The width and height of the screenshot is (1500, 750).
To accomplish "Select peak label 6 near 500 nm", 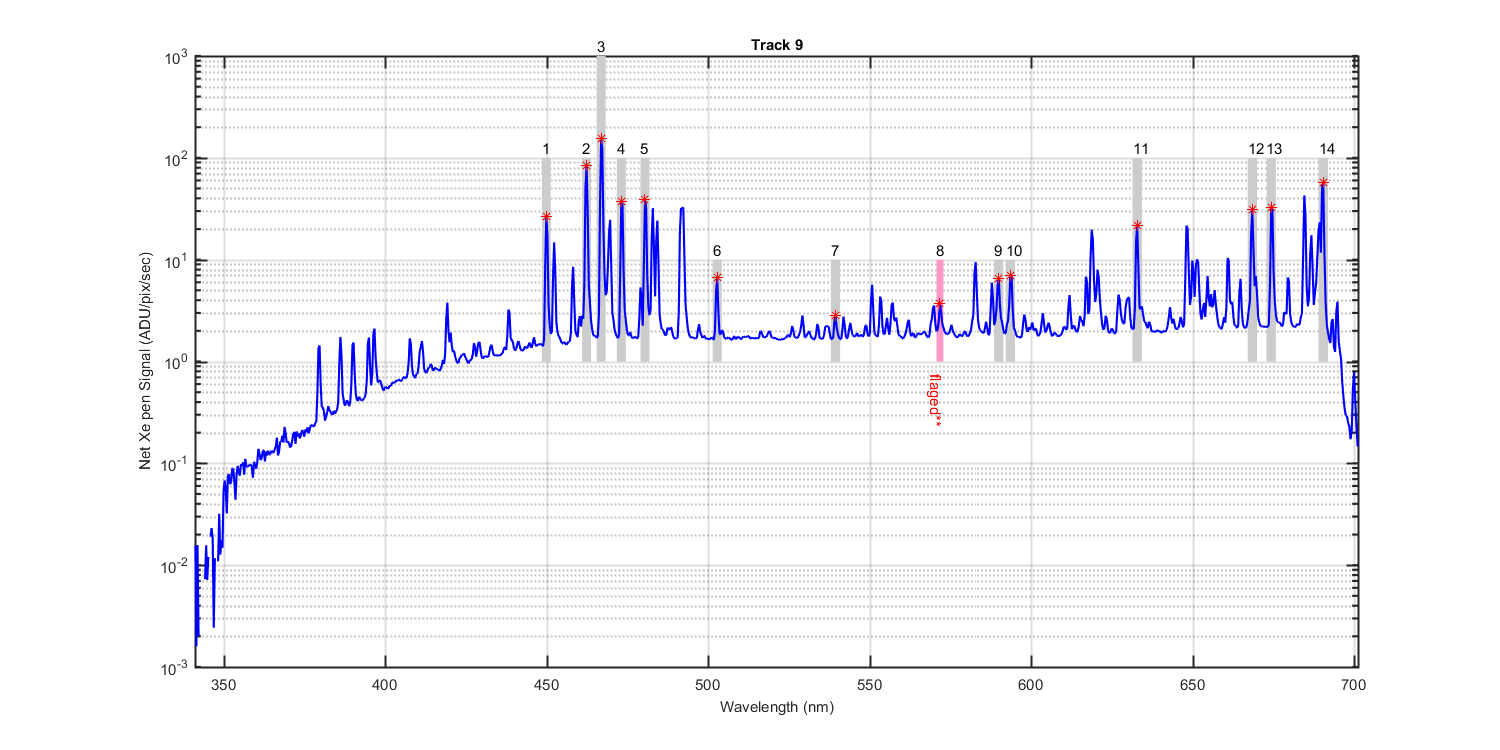I will coord(717,250).
